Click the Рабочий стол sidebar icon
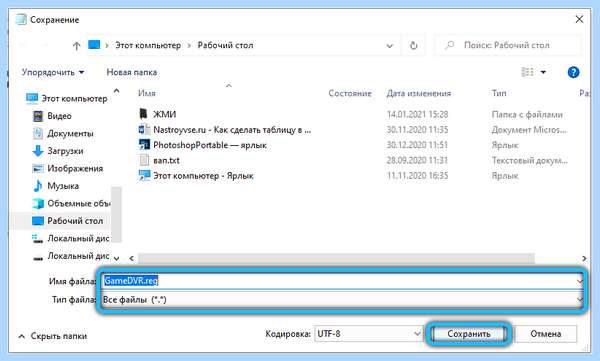 click(38, 221)
